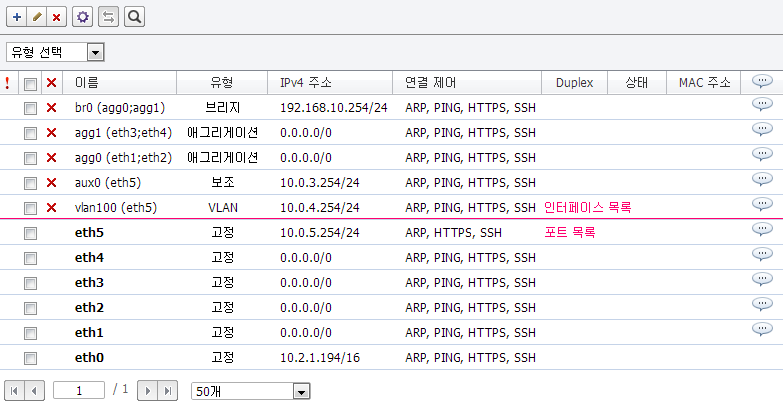This screenshot has width=783, height=404.
Task: Tick the checkbox for aux0 row
Action: [31, 183]
